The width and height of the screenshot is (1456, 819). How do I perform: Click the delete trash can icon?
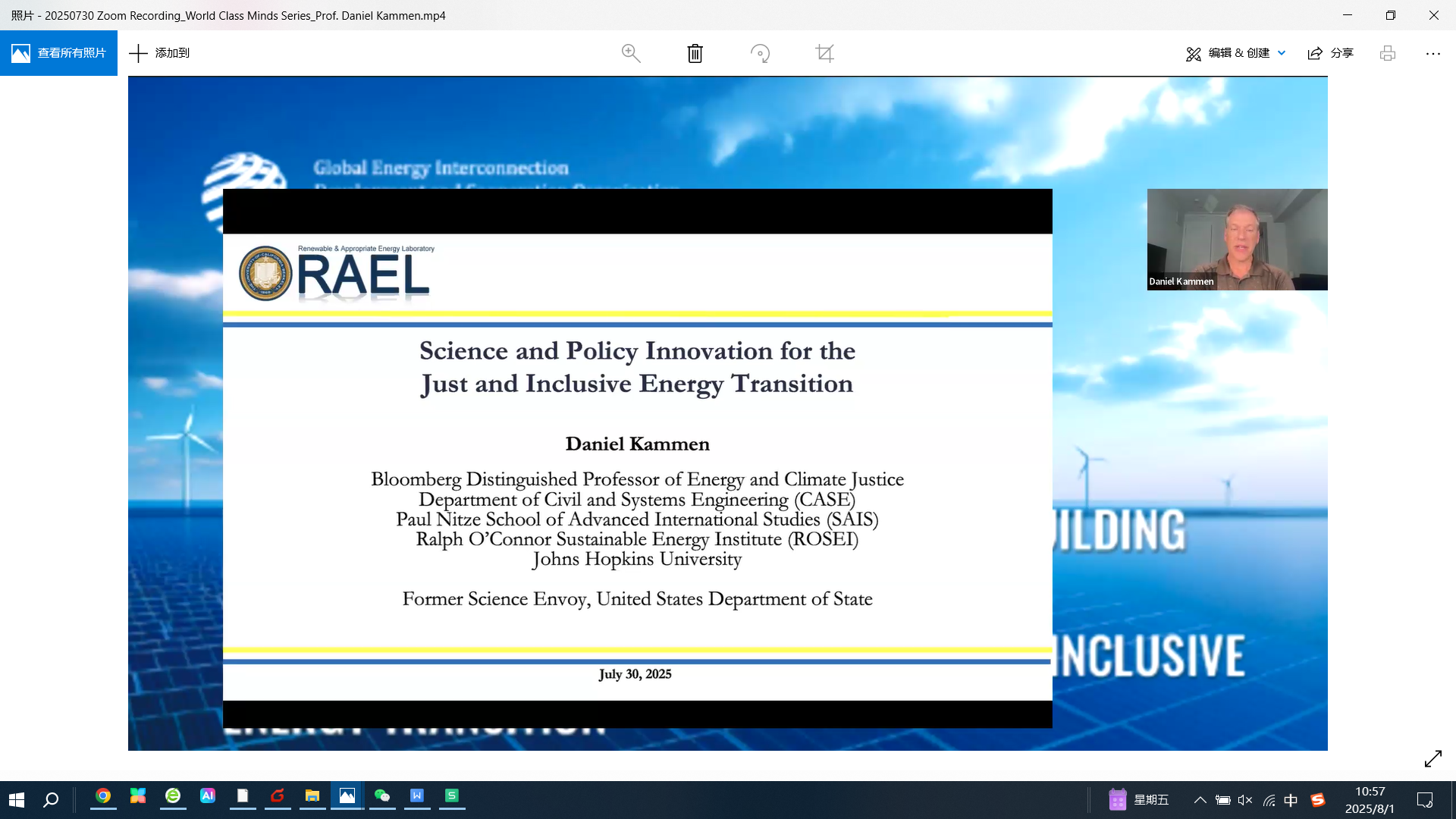pos(695,53)
